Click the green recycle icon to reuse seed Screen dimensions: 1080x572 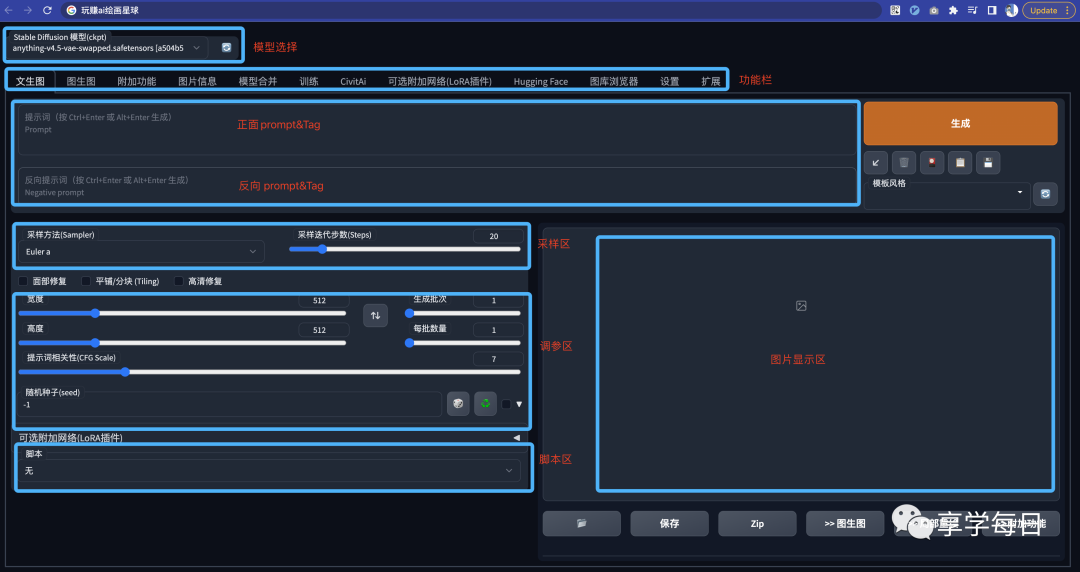[486, 404]
